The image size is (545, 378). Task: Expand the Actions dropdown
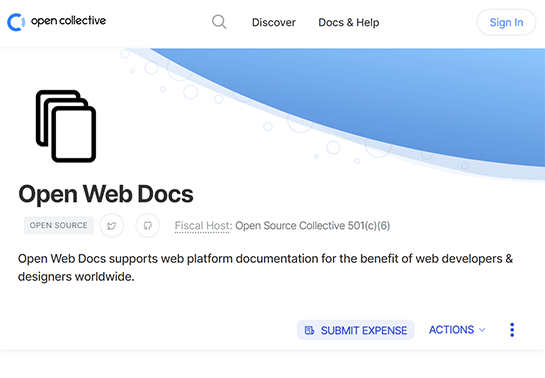pyautogui.click(x=457, y=330)
